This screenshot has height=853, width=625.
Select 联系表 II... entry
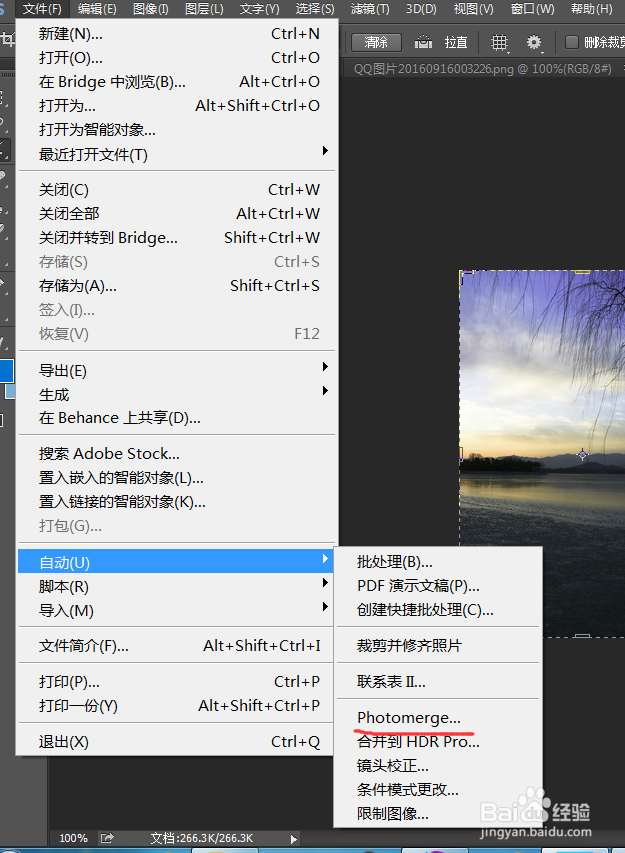[438, 682]
